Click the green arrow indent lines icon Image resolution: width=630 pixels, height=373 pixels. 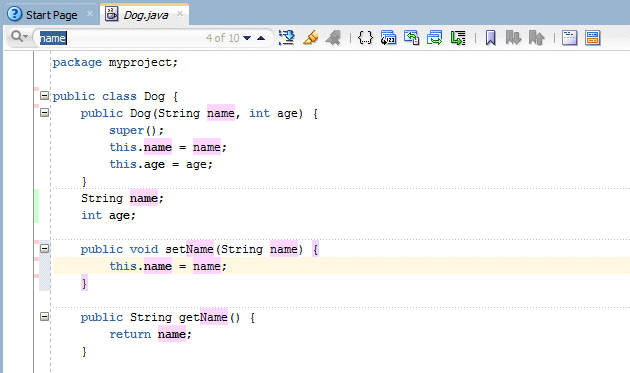[x=458, y=38]
